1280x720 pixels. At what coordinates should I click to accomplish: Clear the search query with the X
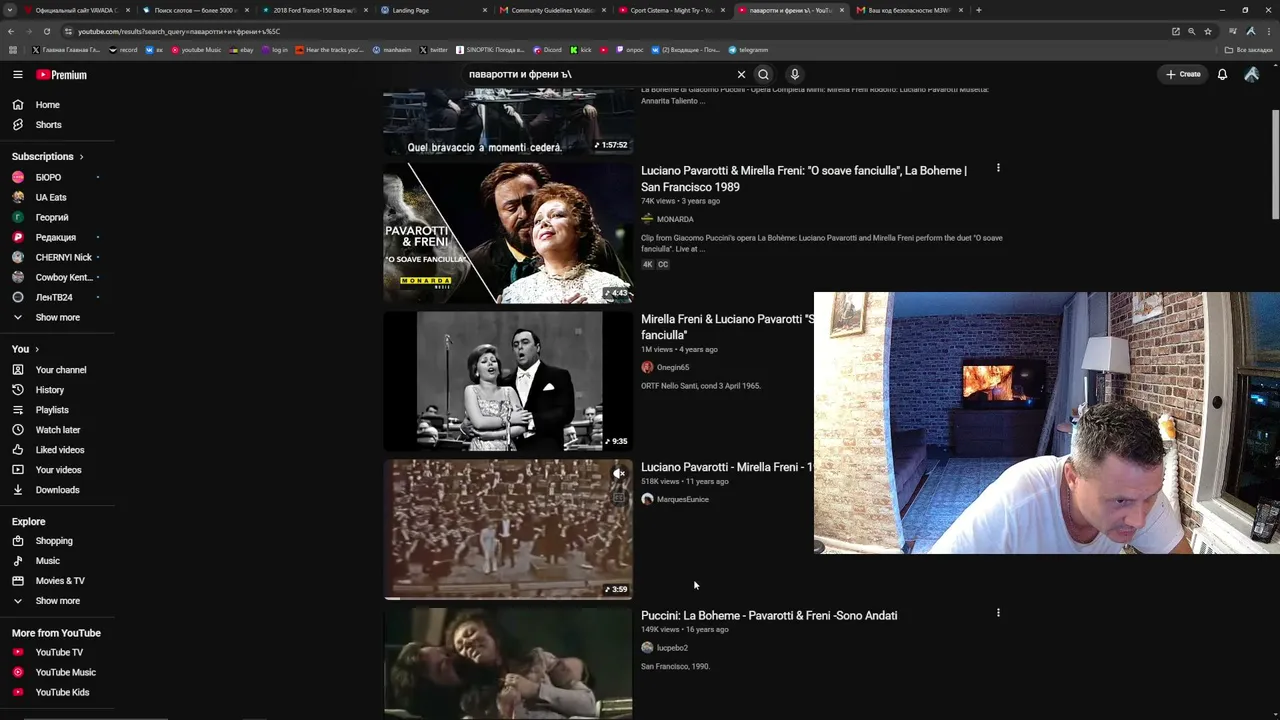pos(741,74)
